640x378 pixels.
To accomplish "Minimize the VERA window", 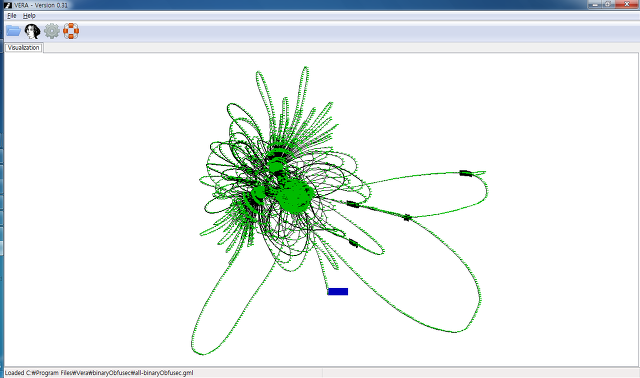I will (594, 4).
